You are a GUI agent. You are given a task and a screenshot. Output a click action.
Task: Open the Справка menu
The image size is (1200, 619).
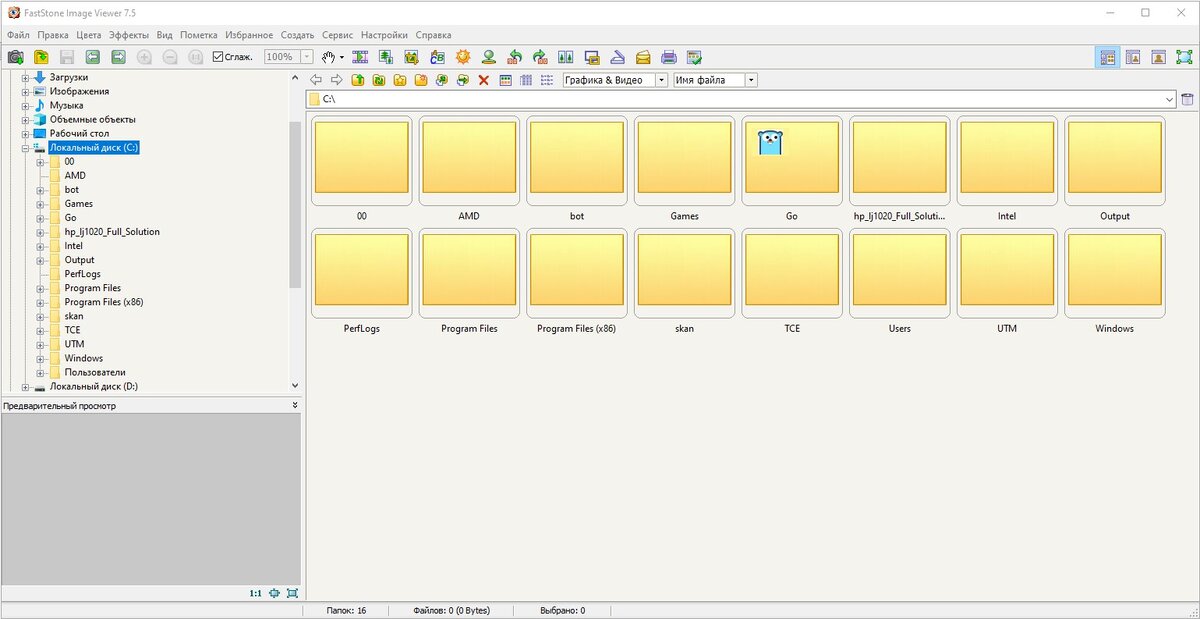(x=433, y=35)
